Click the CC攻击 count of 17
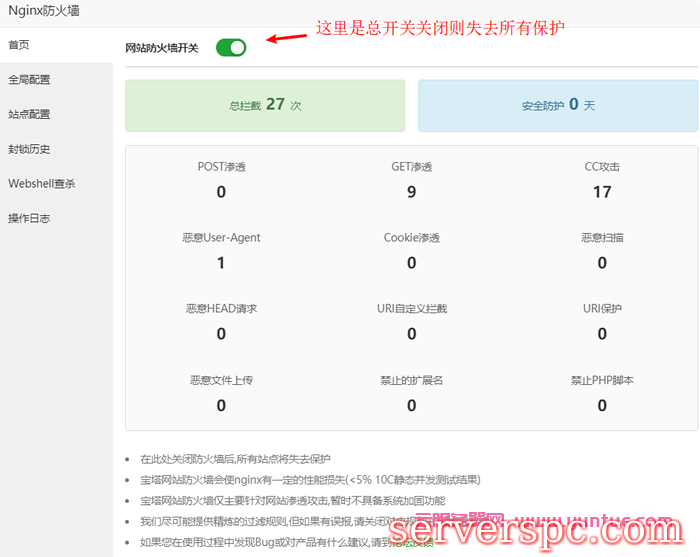The width and height of the screenshot is (700, 557). click(602, 192)
